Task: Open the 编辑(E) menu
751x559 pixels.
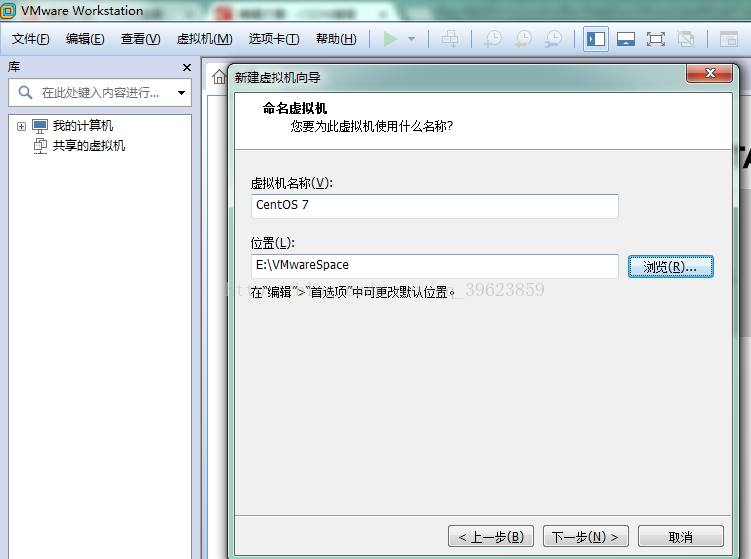Action: pyautogui.click(x=85, y=39)
